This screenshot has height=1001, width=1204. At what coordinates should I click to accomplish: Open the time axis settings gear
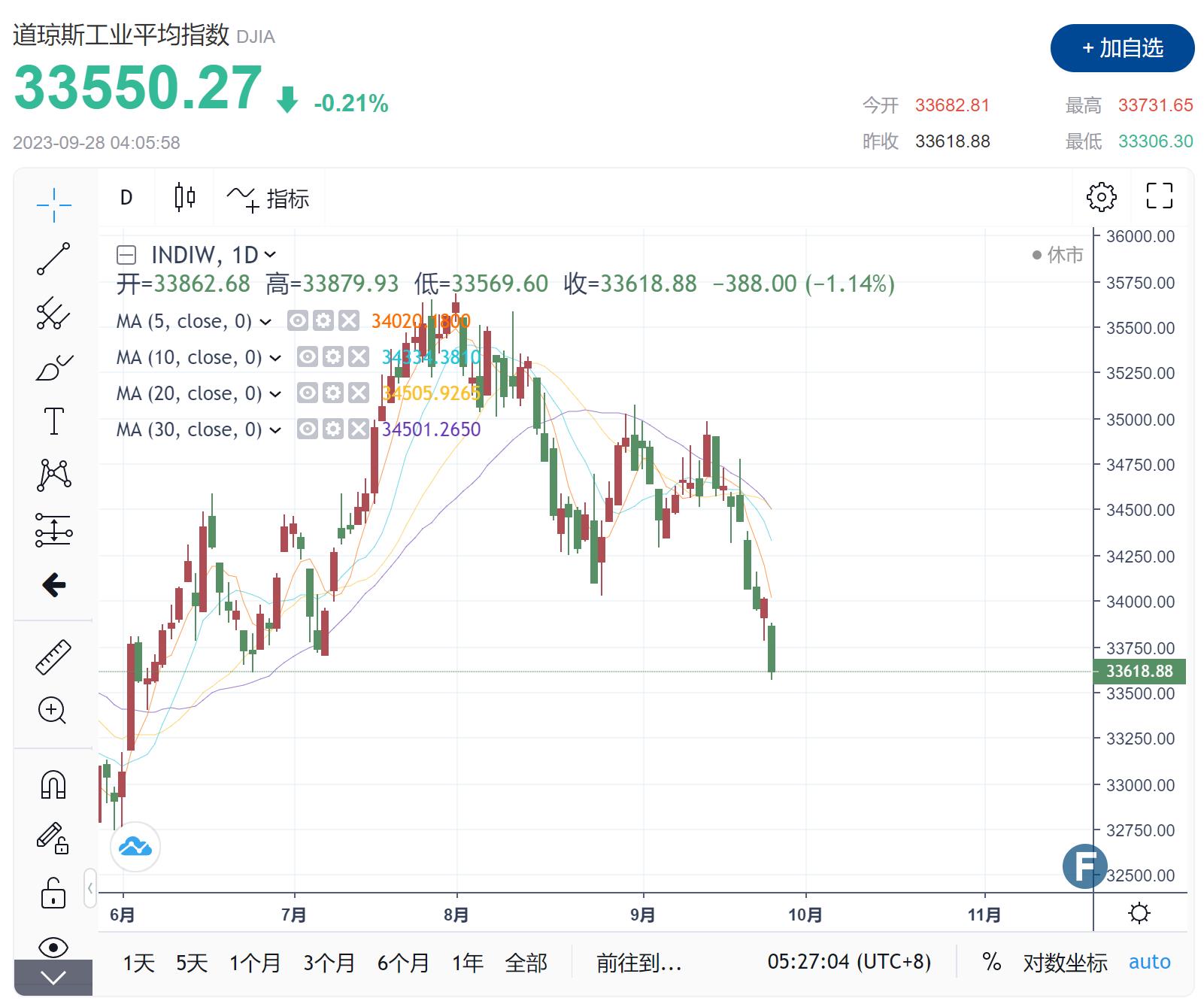[x=1139, y=913]
